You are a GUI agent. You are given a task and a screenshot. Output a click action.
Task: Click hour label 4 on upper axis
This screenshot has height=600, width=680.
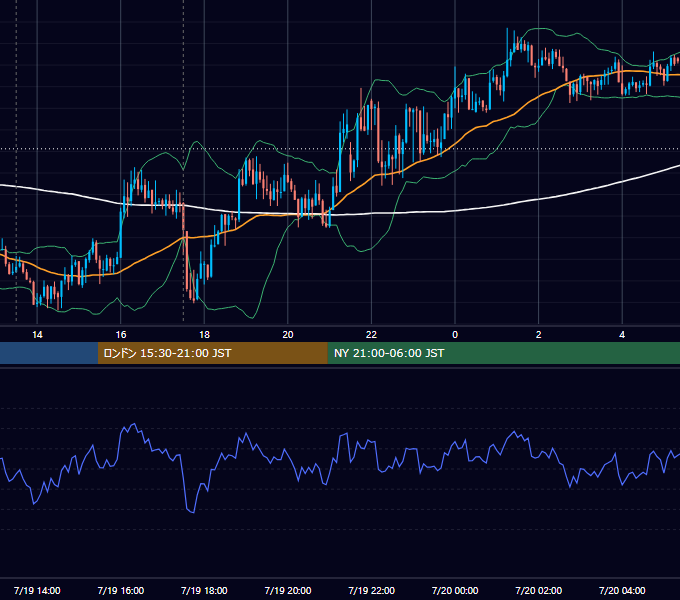click(622, 334)
